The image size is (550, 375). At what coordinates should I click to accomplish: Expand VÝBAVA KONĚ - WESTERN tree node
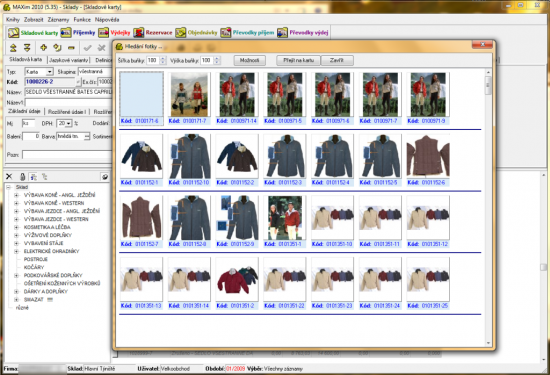(x=16, y=203)
